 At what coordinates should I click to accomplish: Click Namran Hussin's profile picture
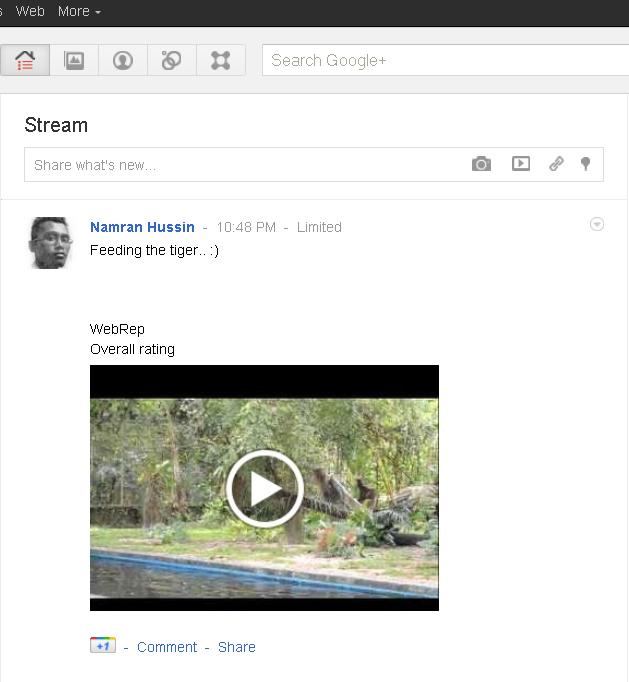50,242
